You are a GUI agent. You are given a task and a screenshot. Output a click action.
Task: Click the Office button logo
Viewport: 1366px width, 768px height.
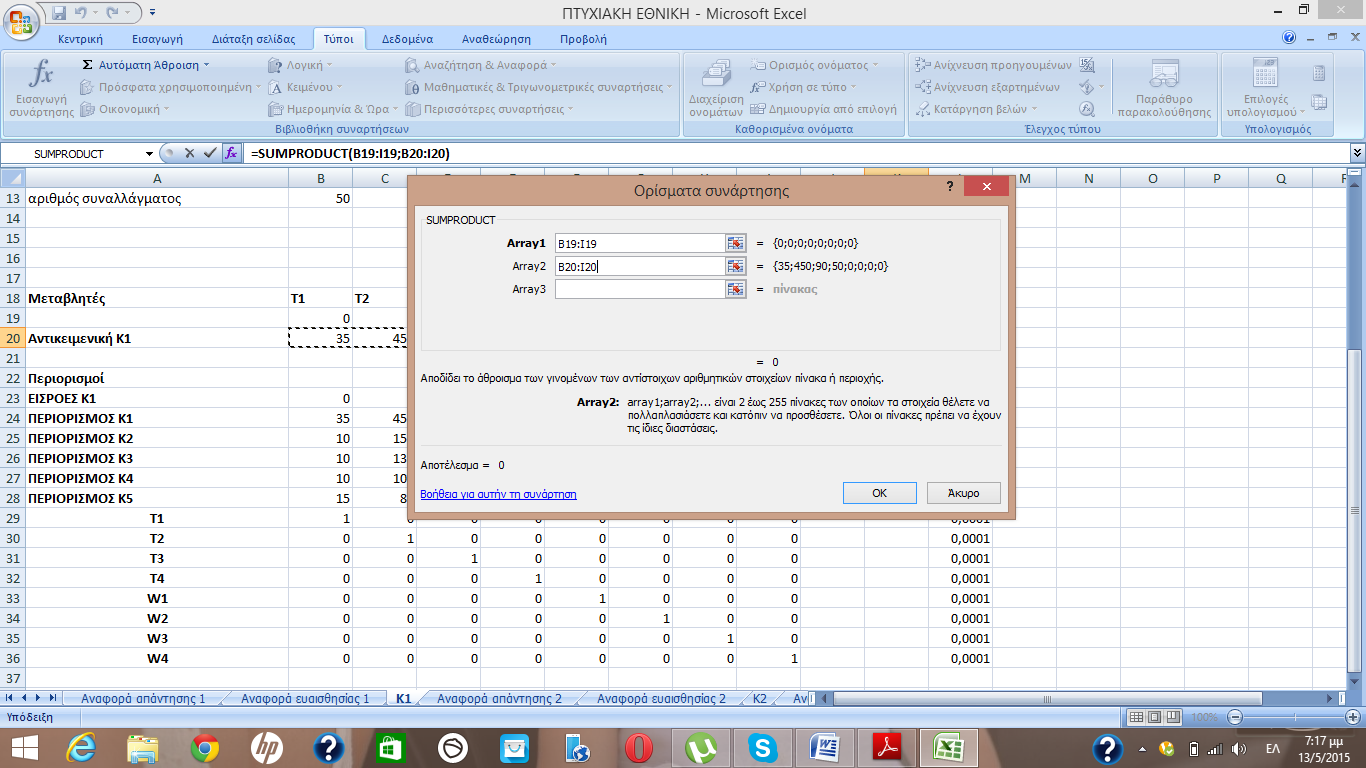tap(20, 22)
